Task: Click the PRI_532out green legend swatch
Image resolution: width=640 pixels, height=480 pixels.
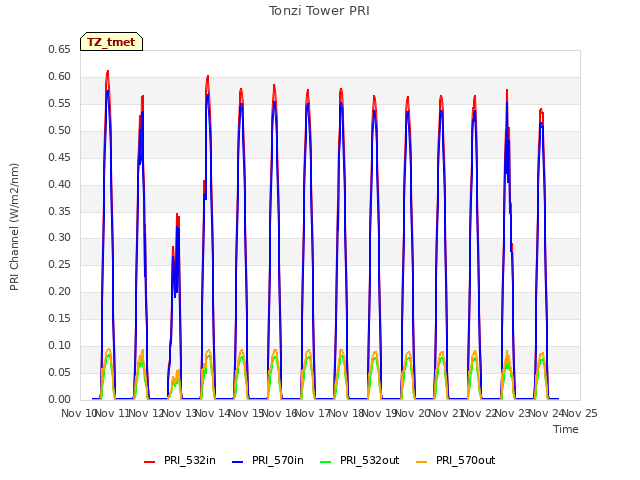Action: point(325,462)
